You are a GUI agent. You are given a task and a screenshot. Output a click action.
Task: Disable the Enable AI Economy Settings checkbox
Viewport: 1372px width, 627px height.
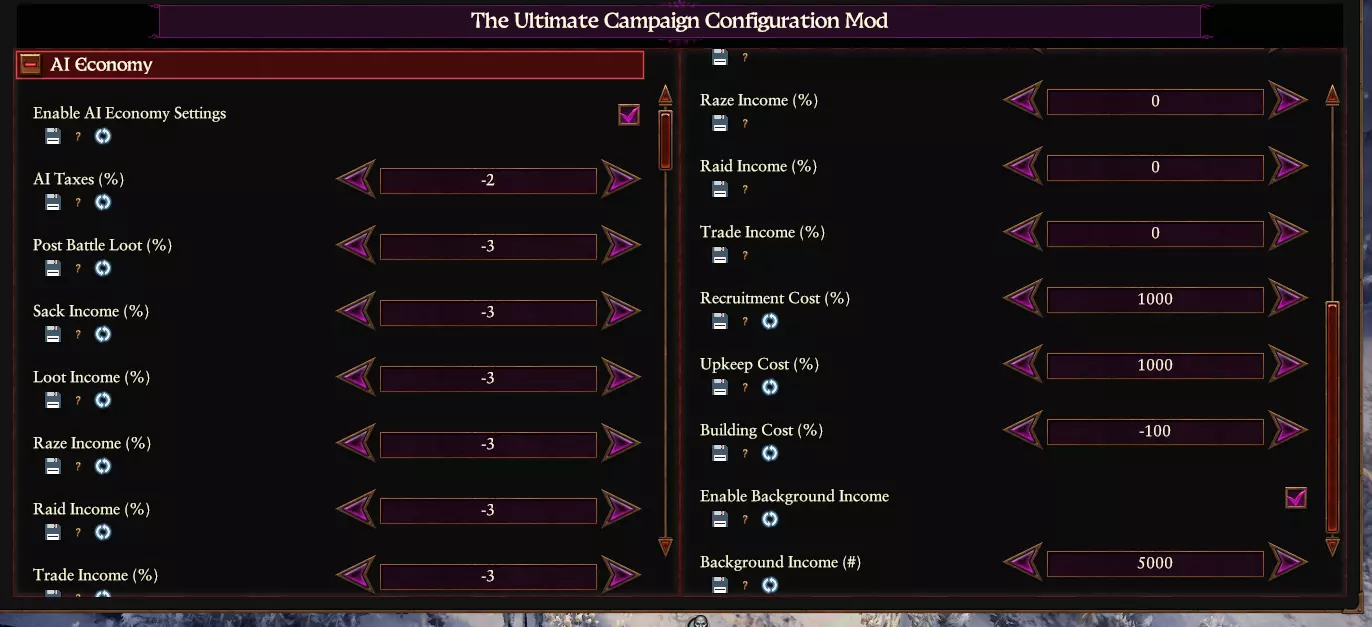[629, 115]
